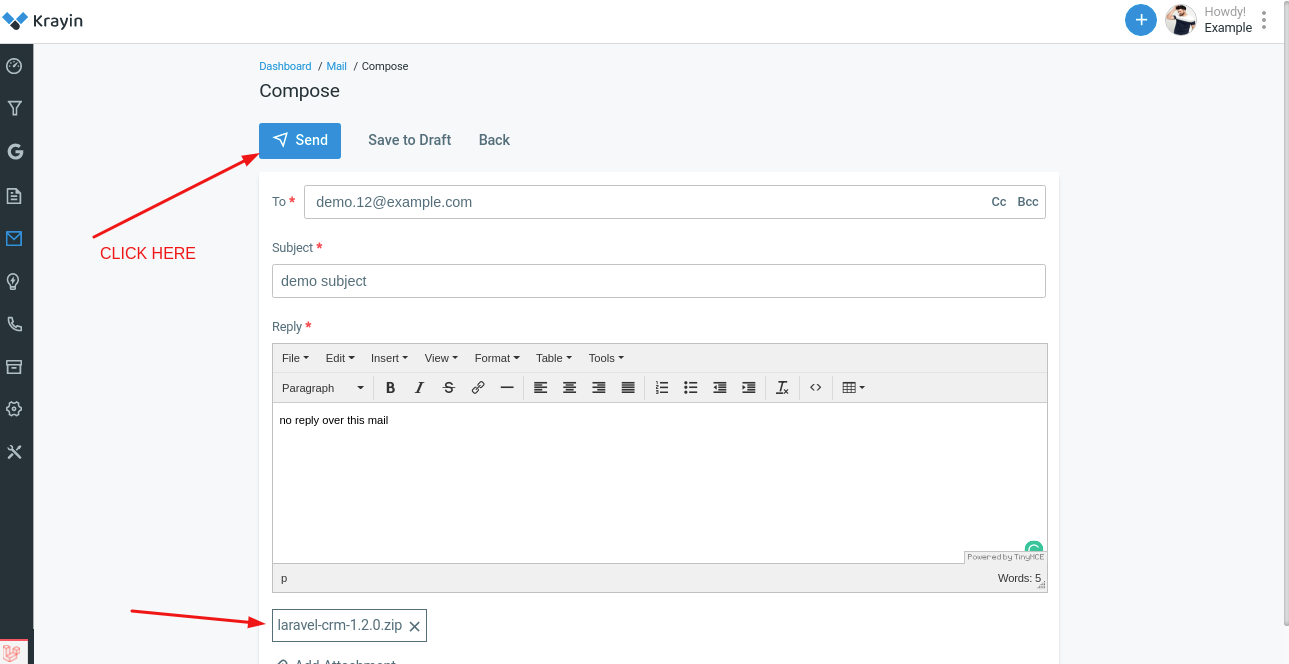Remove the laravel-crm-1.2.0.zip attachment
Viewport: 1289px width, 664px height.
point(415,626)
